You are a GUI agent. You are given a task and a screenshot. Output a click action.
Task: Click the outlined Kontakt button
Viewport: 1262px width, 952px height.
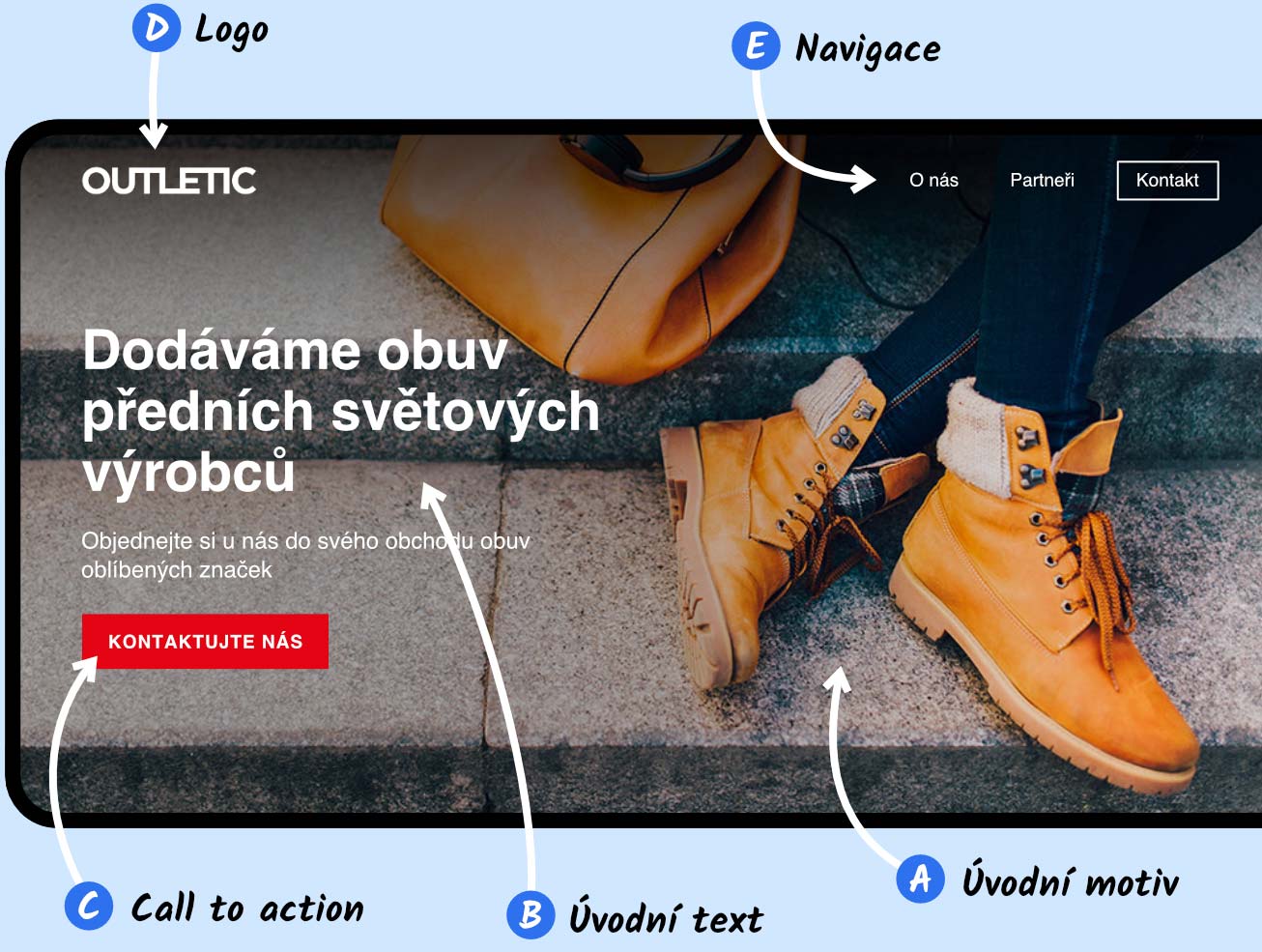click(x=1167, y=181)
